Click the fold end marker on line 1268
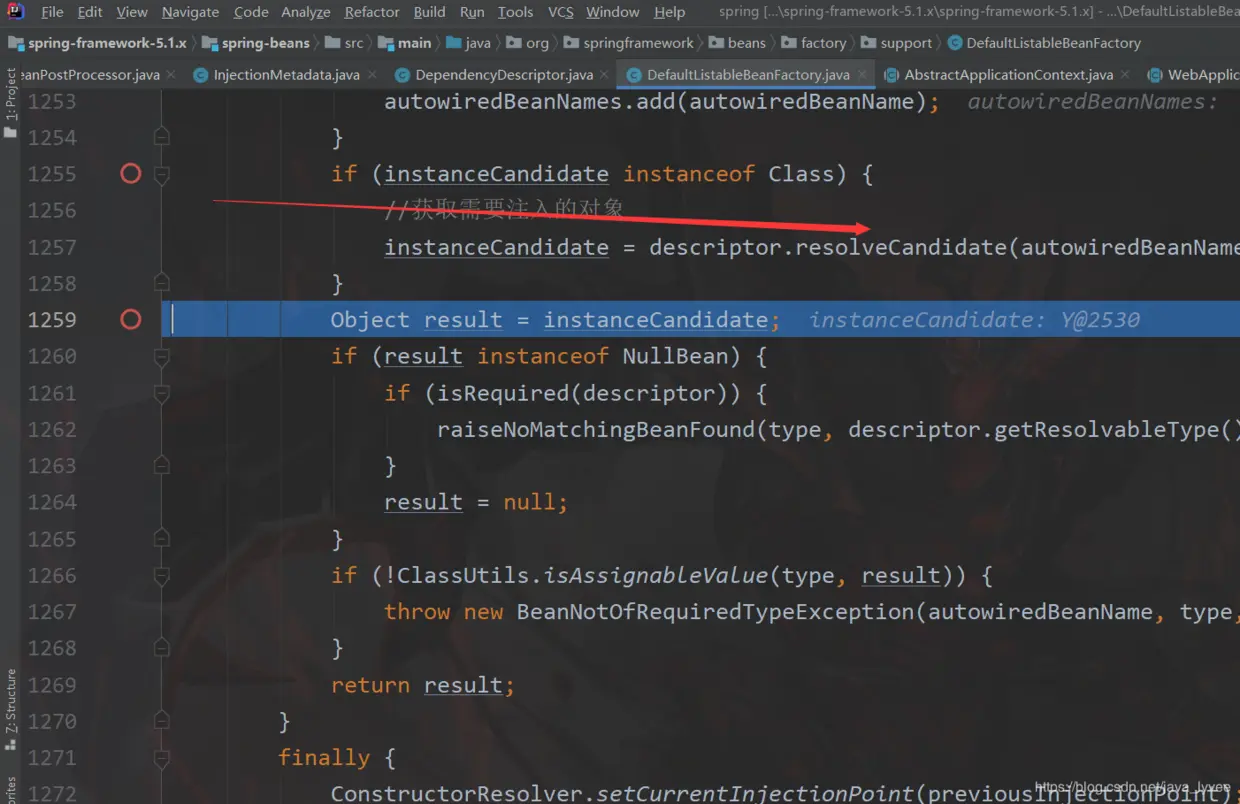1240x804 pixels. click(162, 648)
